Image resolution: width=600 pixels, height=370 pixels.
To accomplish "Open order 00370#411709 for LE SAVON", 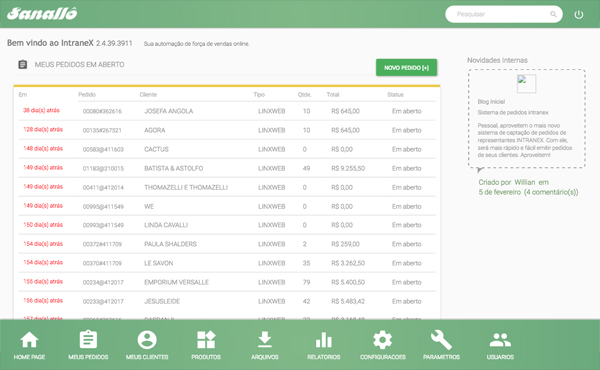I will tap(227, 263).
